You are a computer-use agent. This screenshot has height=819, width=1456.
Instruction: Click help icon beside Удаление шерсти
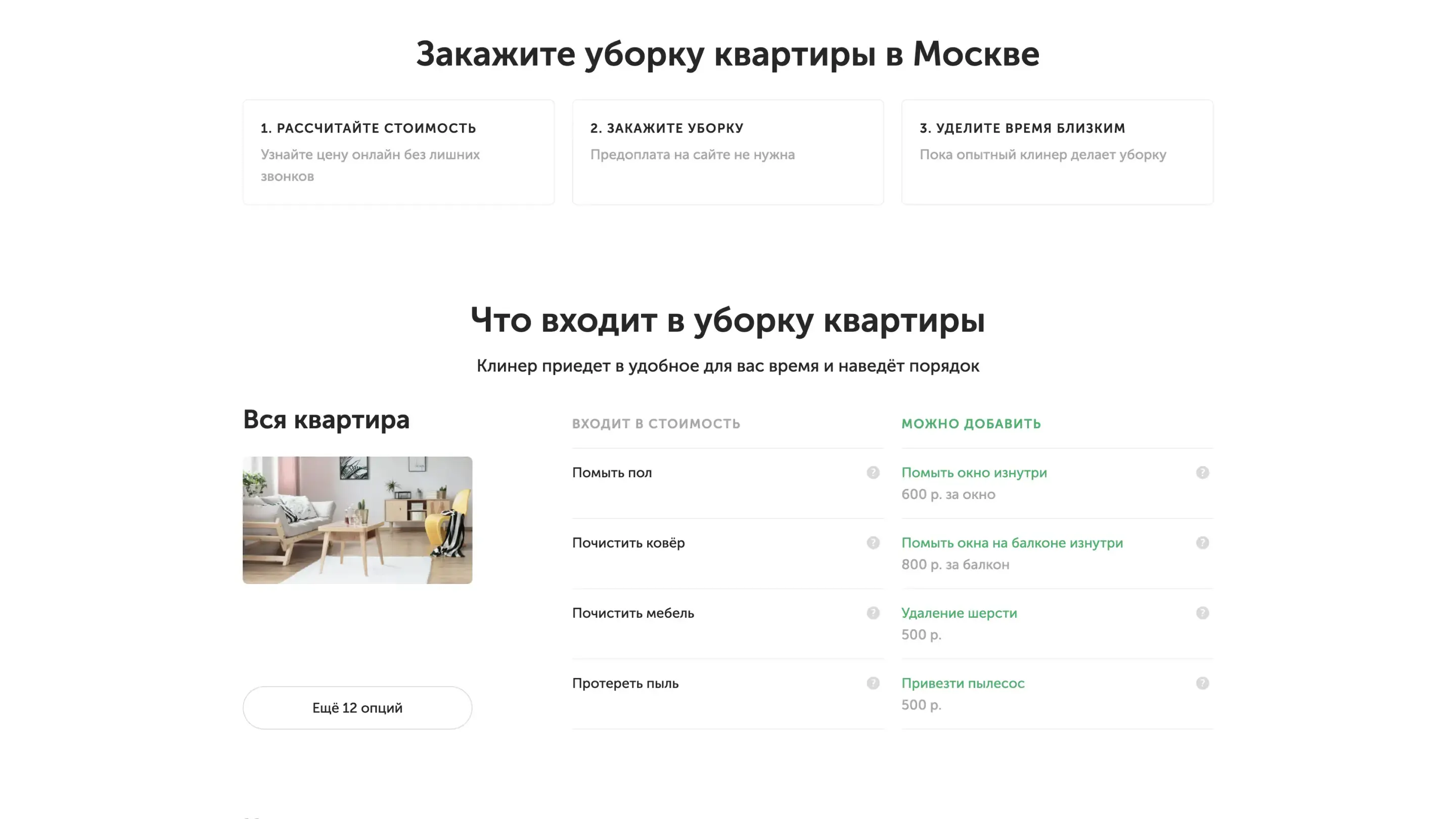coord(1202,613)
